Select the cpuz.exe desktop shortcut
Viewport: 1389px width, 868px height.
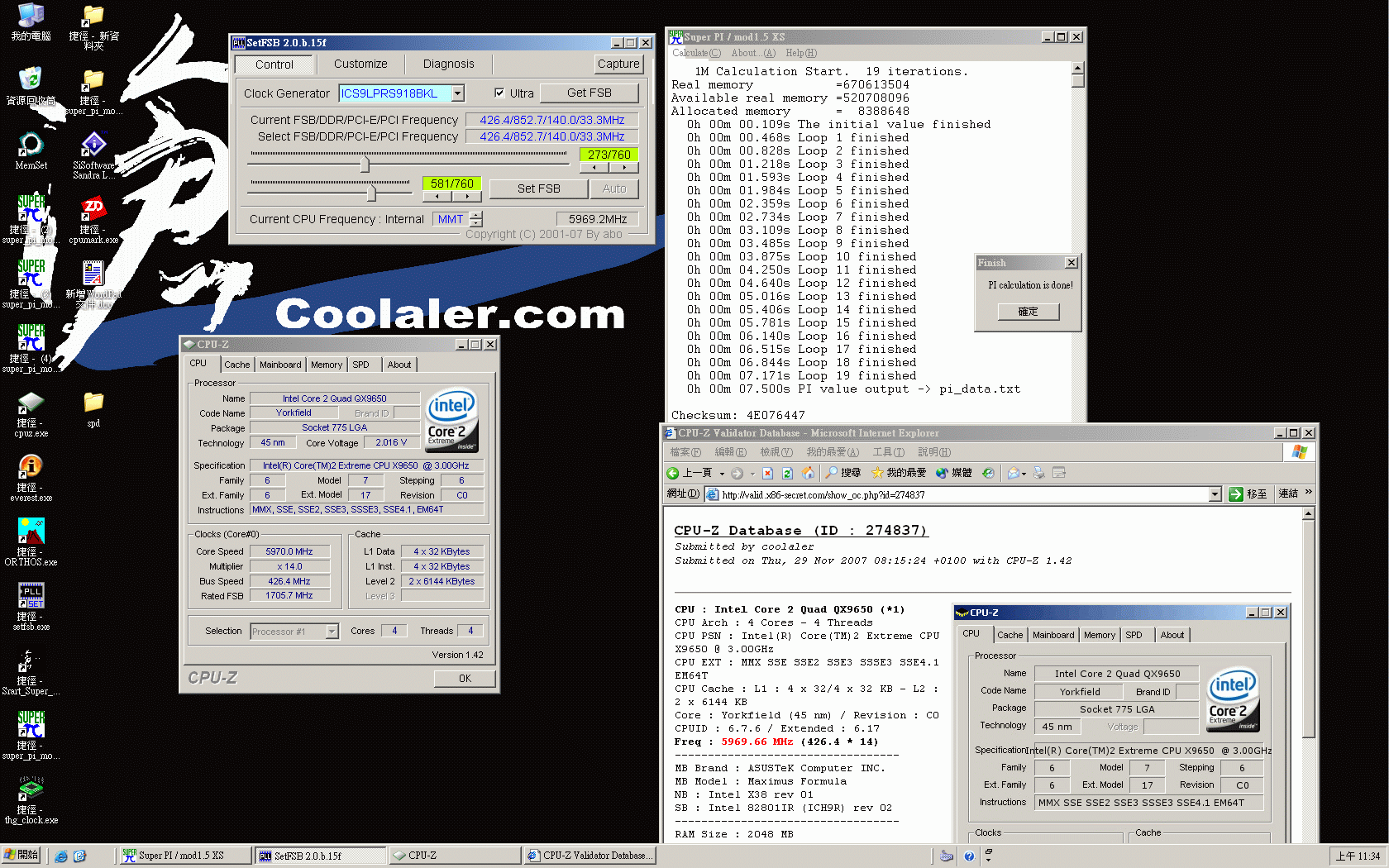click(31, 413)
